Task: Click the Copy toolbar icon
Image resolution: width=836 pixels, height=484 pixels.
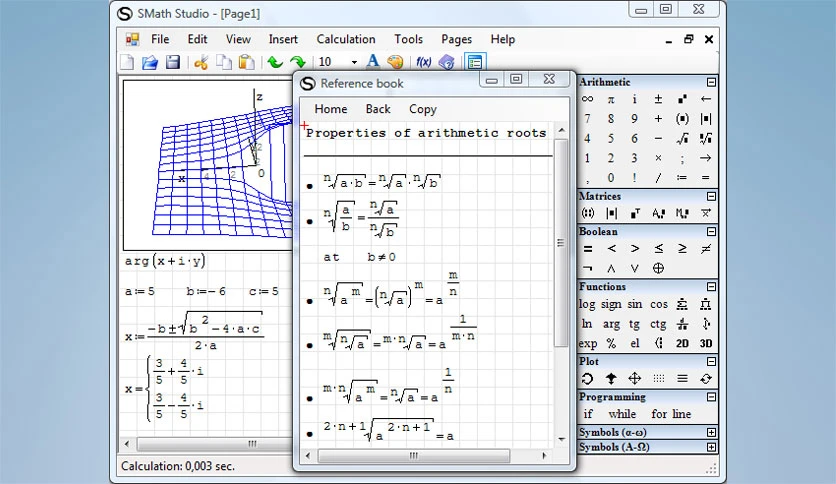Action: pos(223,62)
